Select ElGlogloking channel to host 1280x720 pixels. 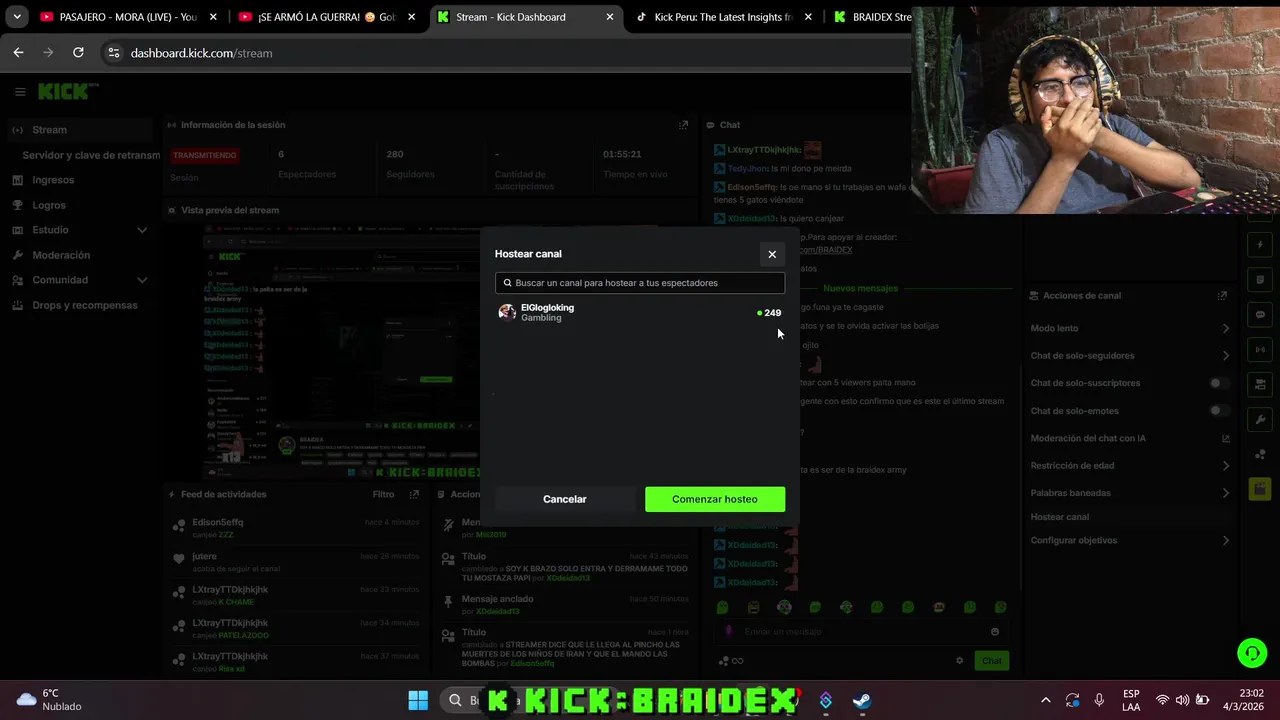coord(640,312)
